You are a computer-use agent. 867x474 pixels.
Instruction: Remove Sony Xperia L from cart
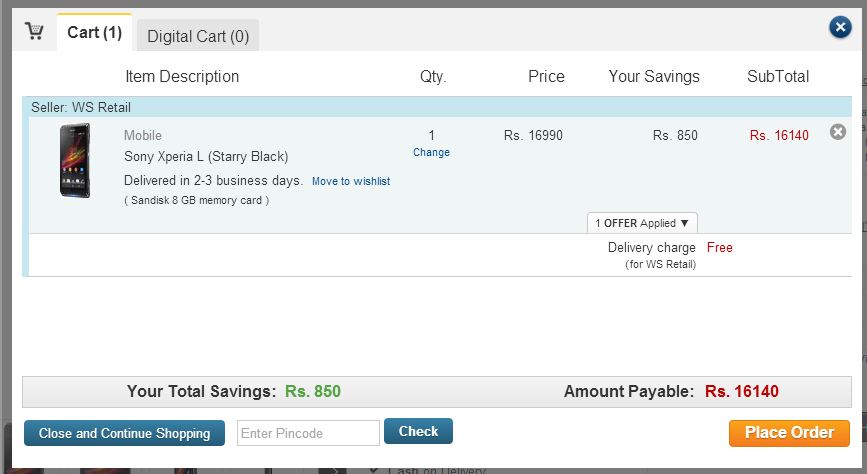click(838, 132)
